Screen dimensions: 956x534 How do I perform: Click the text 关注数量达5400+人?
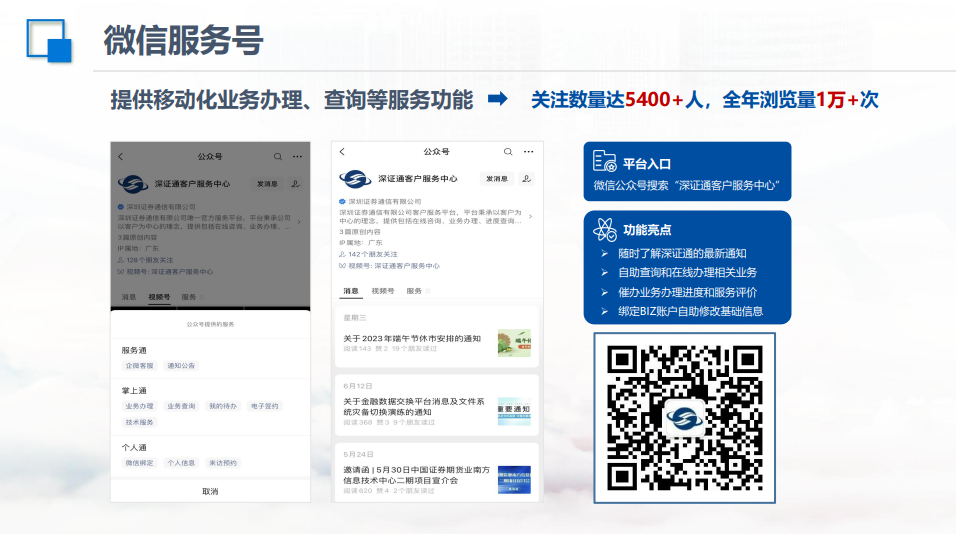[617, 99]
